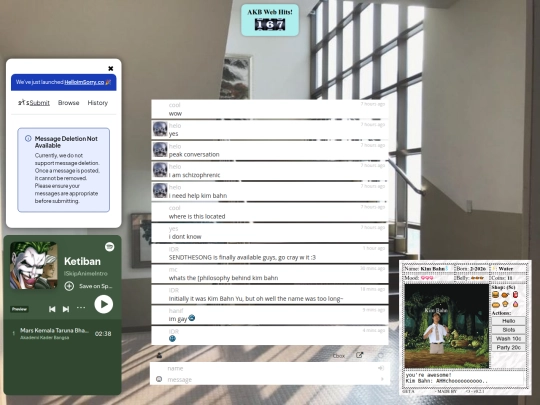The image size is (540, 405).
Task: Click the chat users icon
Action: [x=159, y=355]
